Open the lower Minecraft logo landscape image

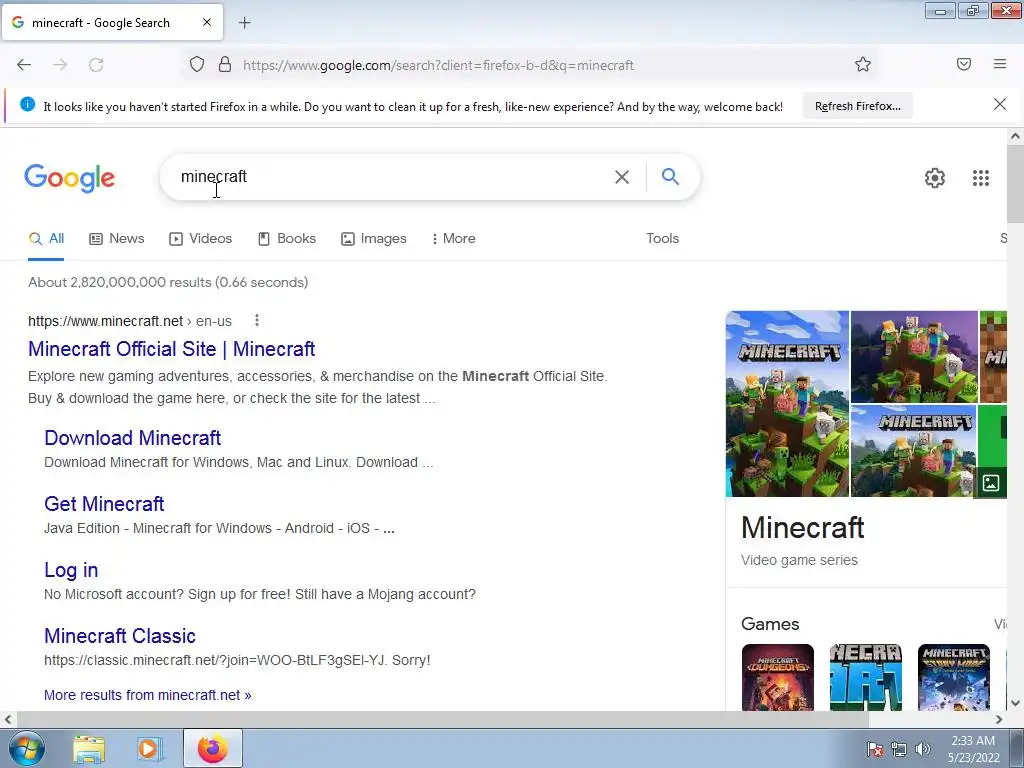point(914,451)
